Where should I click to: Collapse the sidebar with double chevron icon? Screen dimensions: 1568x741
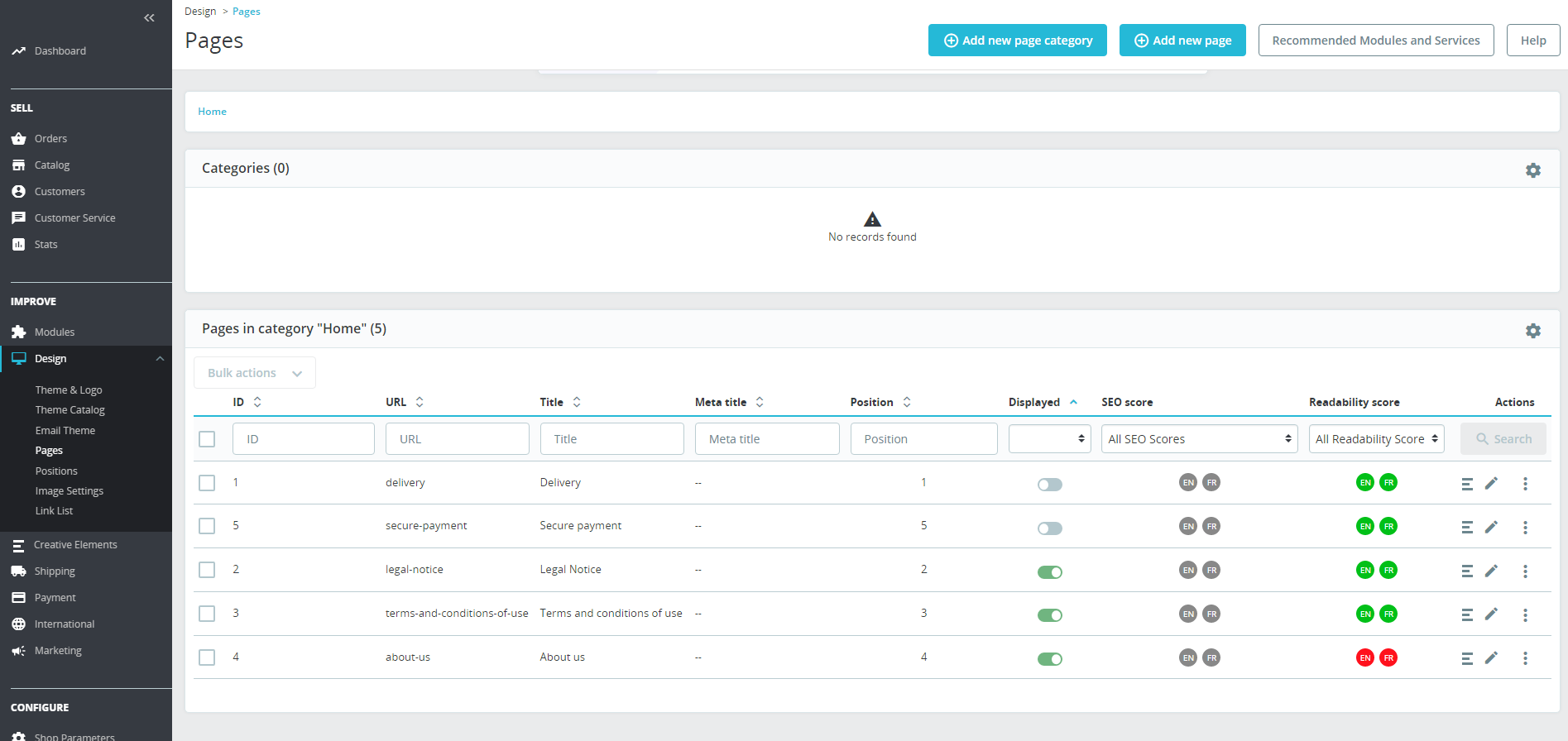pyautogui.click(x=149, y=17)
